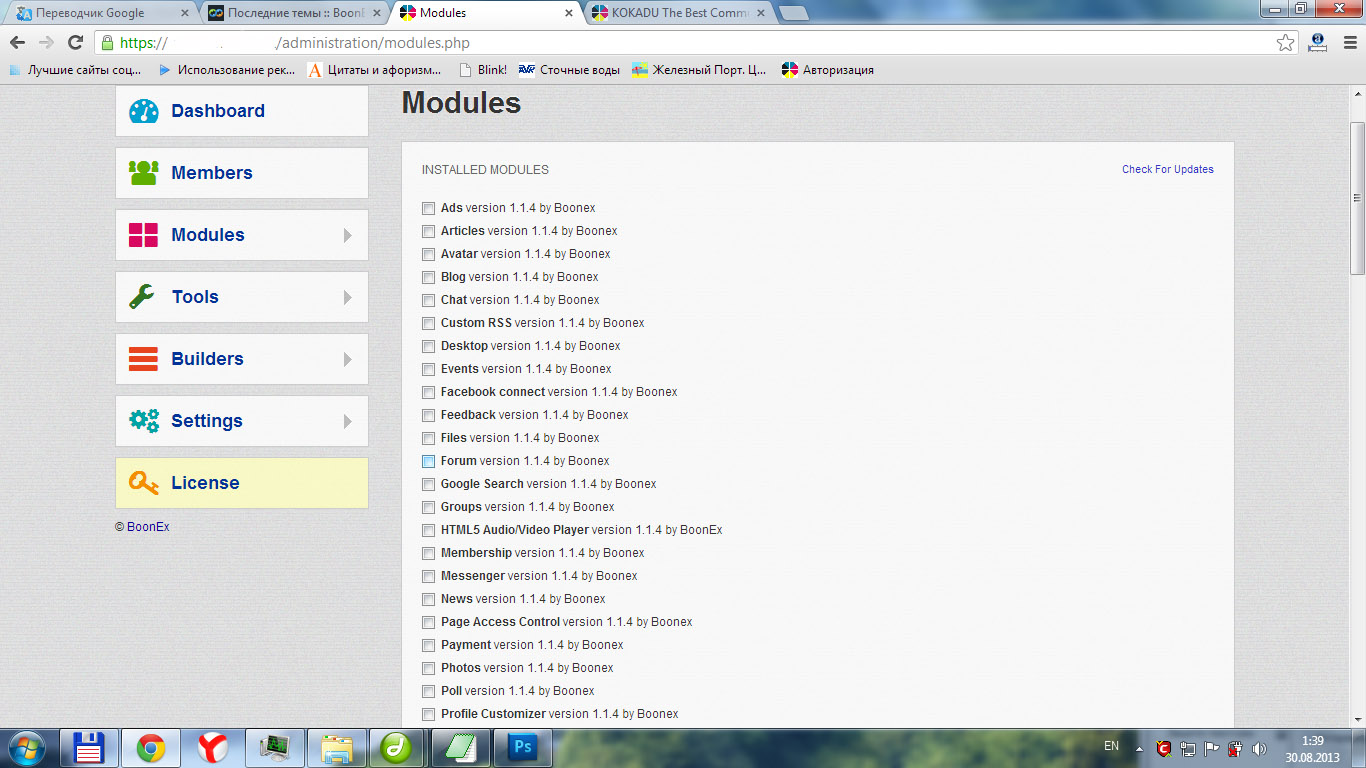Open the Blink! bookmark

tap(483, 70)
